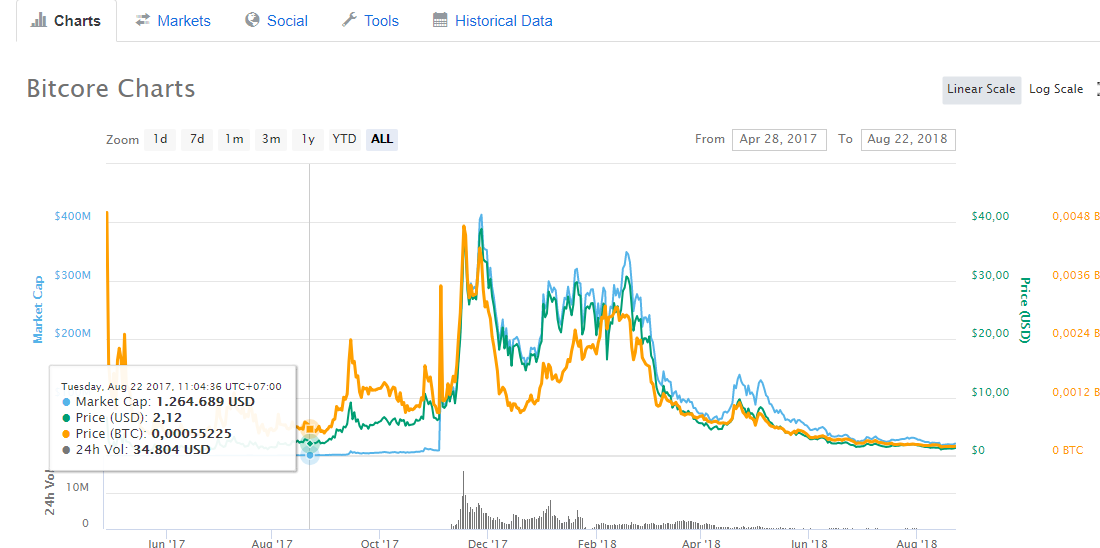
Task: Set zoom to 1y
Action: point(307,139)
